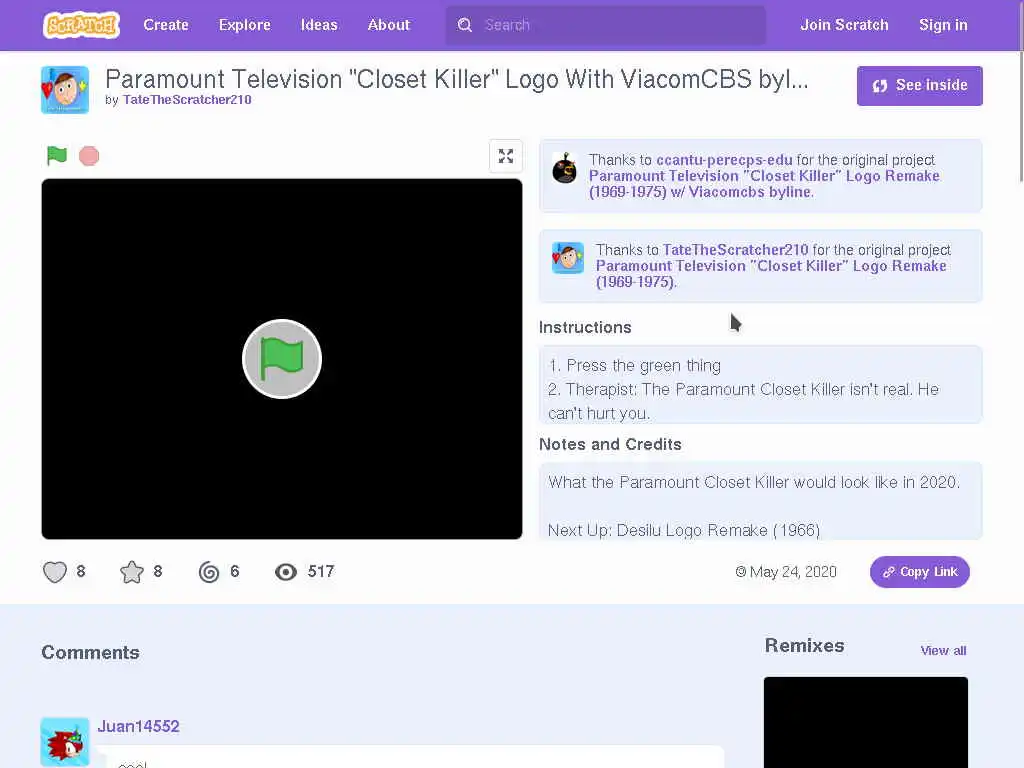The image size is (1024, 768).
Task: Click the Comments heading
Action: (90, 652)
